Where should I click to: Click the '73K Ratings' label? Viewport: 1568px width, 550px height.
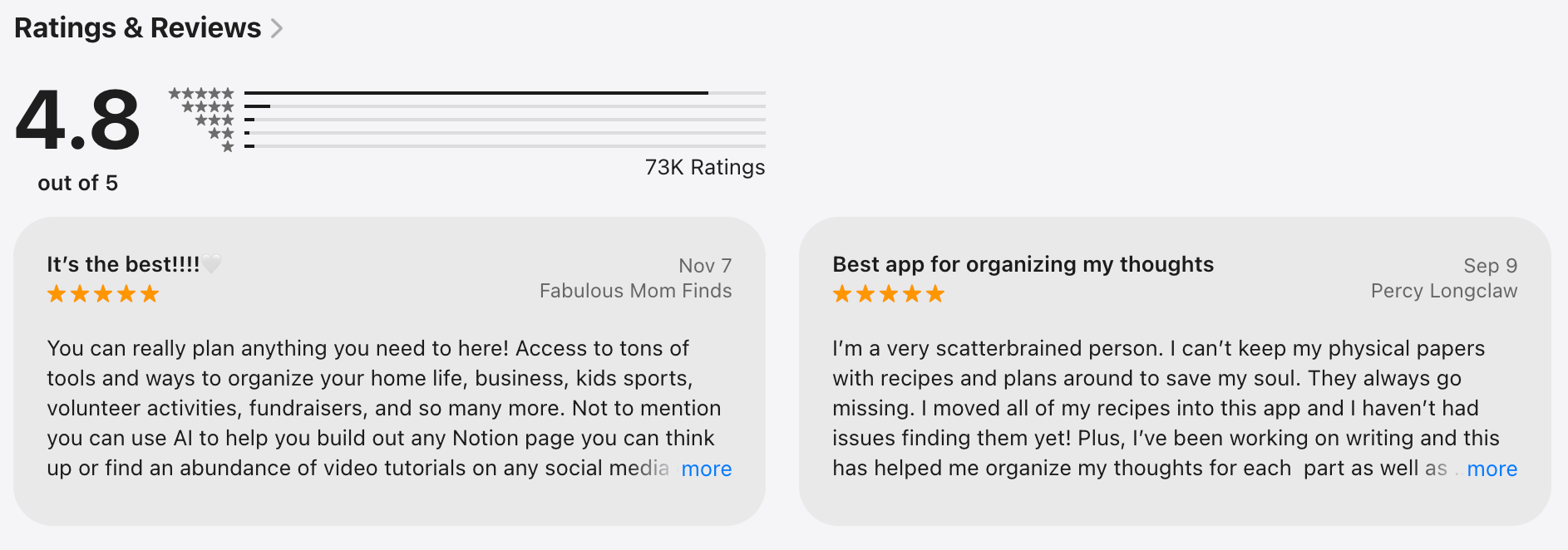click(704, 167)
